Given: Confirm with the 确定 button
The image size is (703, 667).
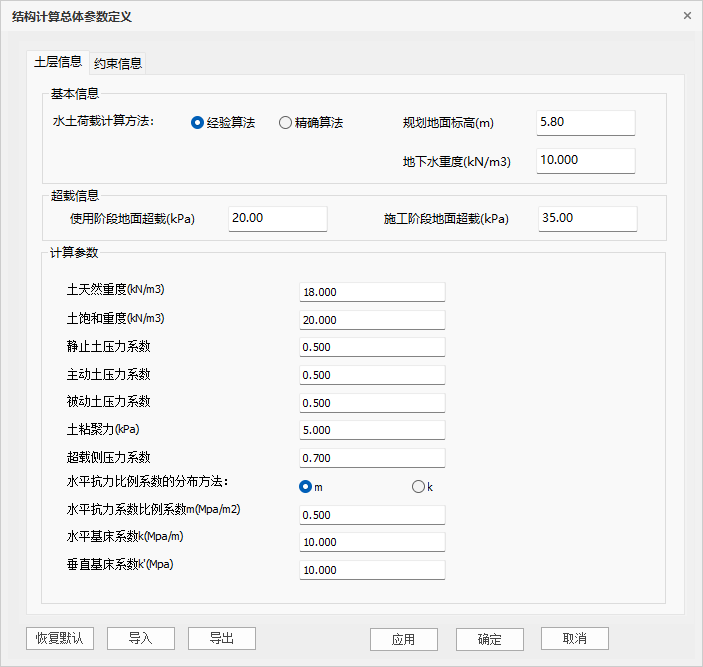Looking at the screenshot, I should point(489,639).
